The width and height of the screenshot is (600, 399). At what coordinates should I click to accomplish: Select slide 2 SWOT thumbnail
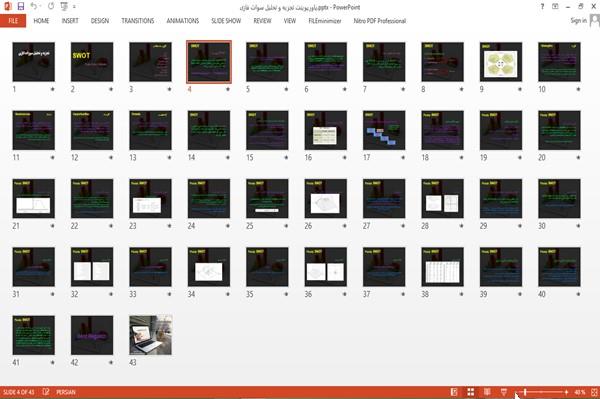(x=92, y=62)
